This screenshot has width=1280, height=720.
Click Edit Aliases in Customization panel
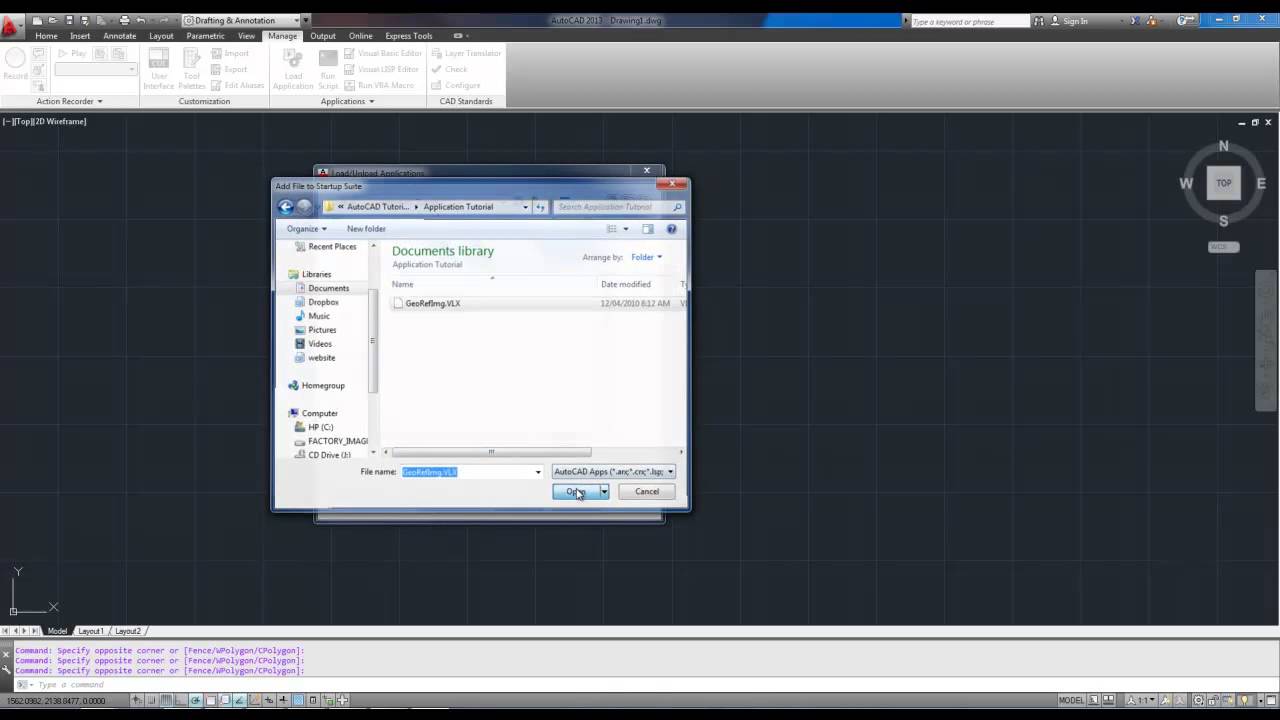pos(237,85)
